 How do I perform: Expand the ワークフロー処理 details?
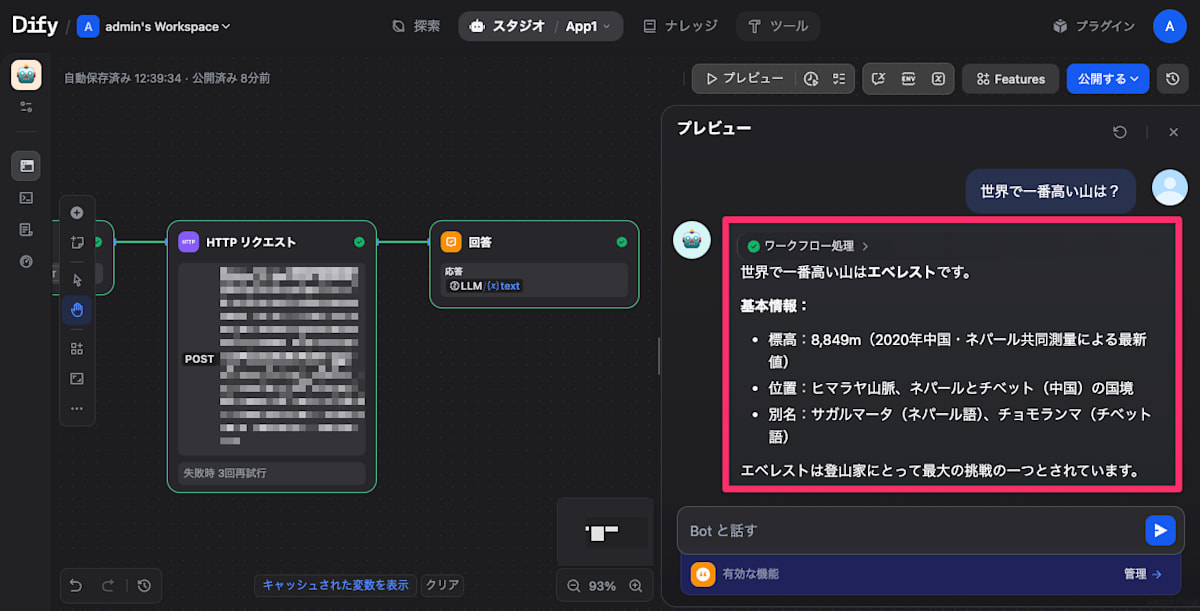pyautogui.click(x=808, y=246)
